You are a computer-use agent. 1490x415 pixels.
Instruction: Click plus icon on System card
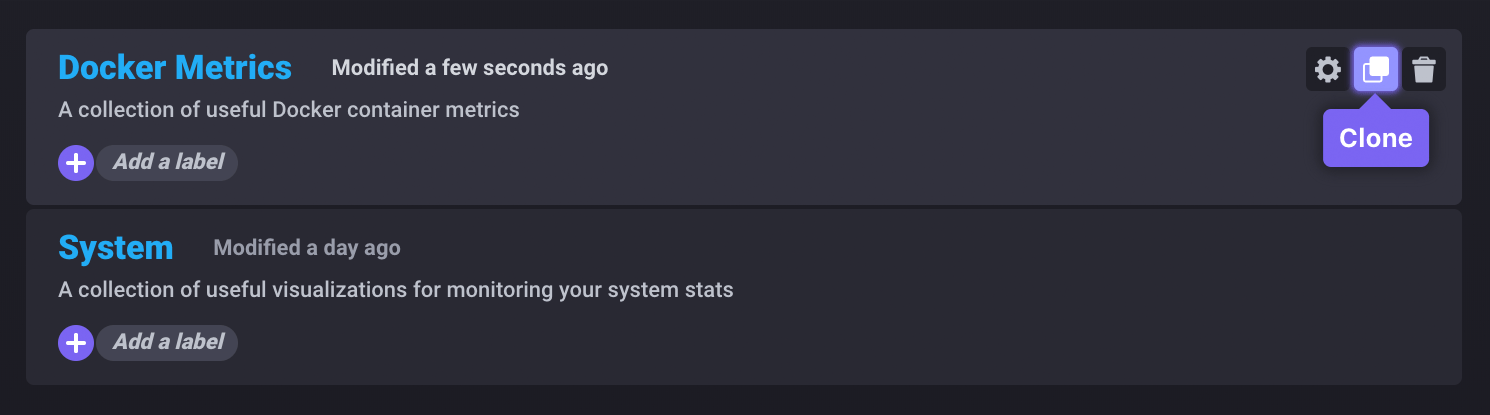coord(76,343)
